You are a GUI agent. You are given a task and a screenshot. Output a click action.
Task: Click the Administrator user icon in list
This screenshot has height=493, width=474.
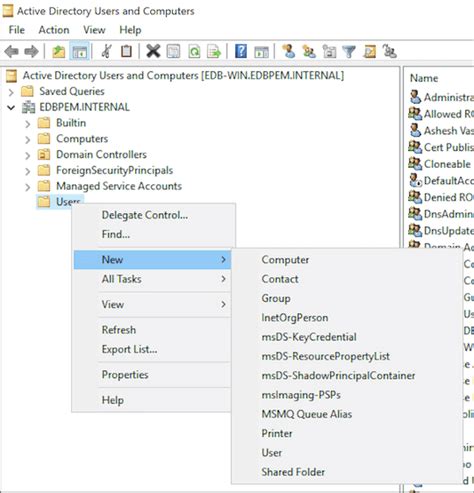pyautogui.click(x=415, y=97)
